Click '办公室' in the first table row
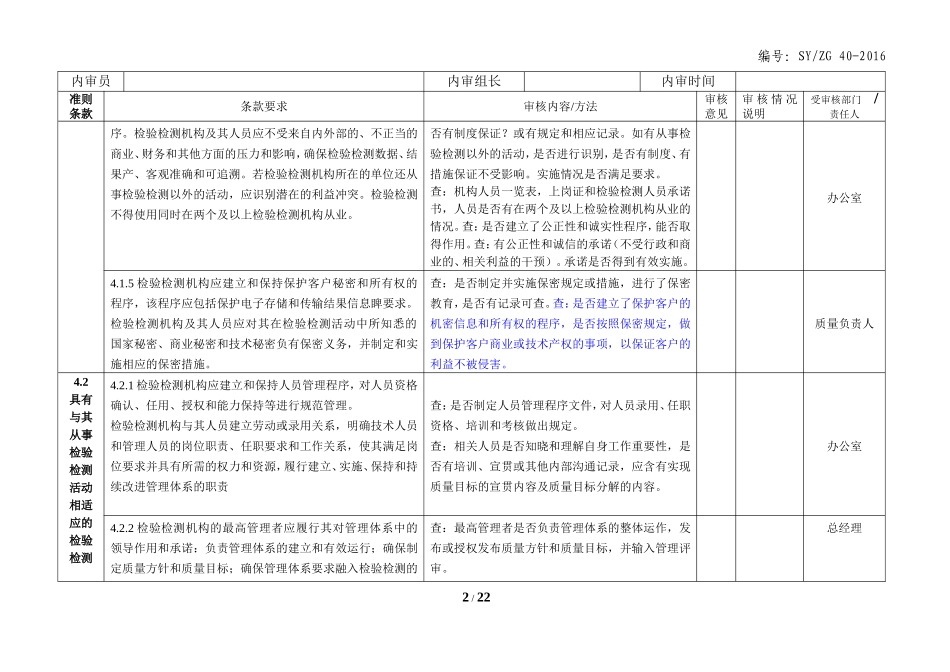This screenshot has width=950, height=672. tap(845, 198)
